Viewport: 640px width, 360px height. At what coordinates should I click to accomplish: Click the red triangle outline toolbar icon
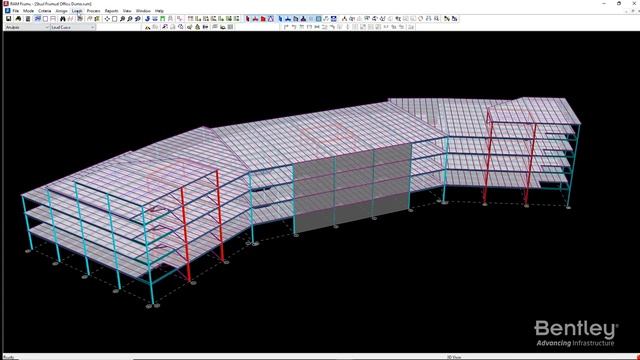point(271,19)
